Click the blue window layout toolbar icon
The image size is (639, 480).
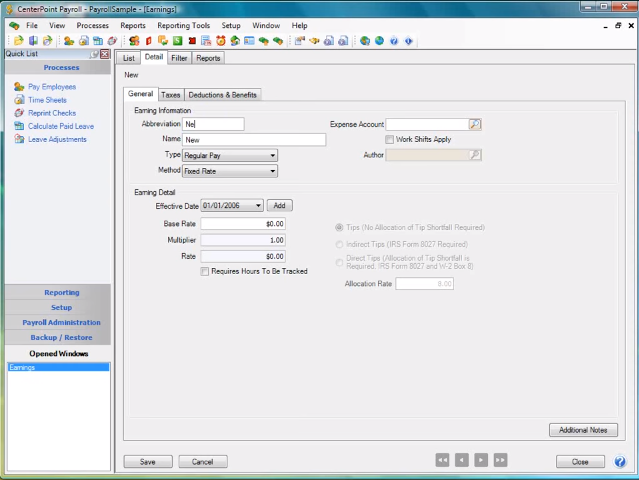coord(249,40)
